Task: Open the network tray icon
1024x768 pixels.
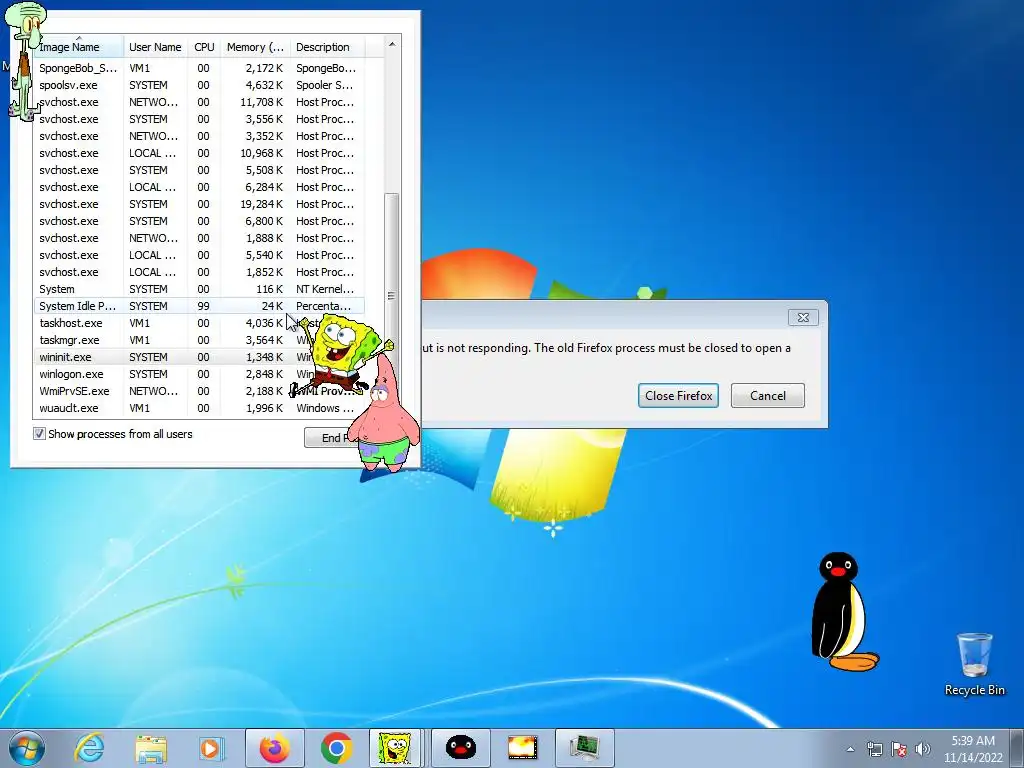Action: click(x=874, y=749)
